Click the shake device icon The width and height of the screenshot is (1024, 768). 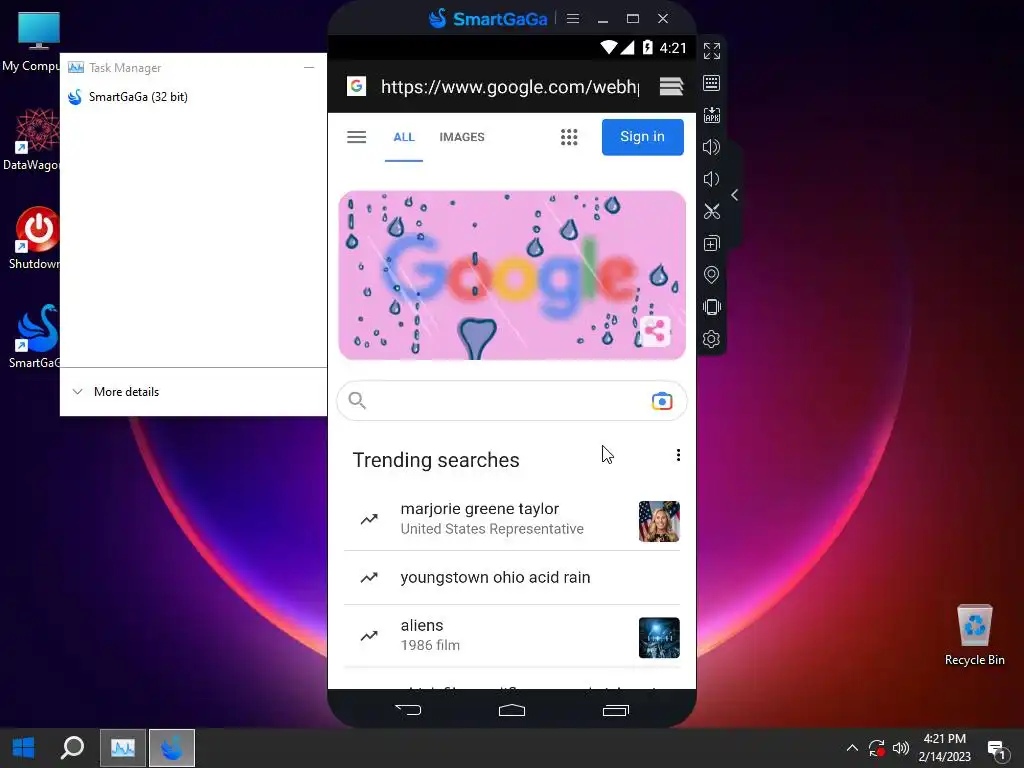711,307
